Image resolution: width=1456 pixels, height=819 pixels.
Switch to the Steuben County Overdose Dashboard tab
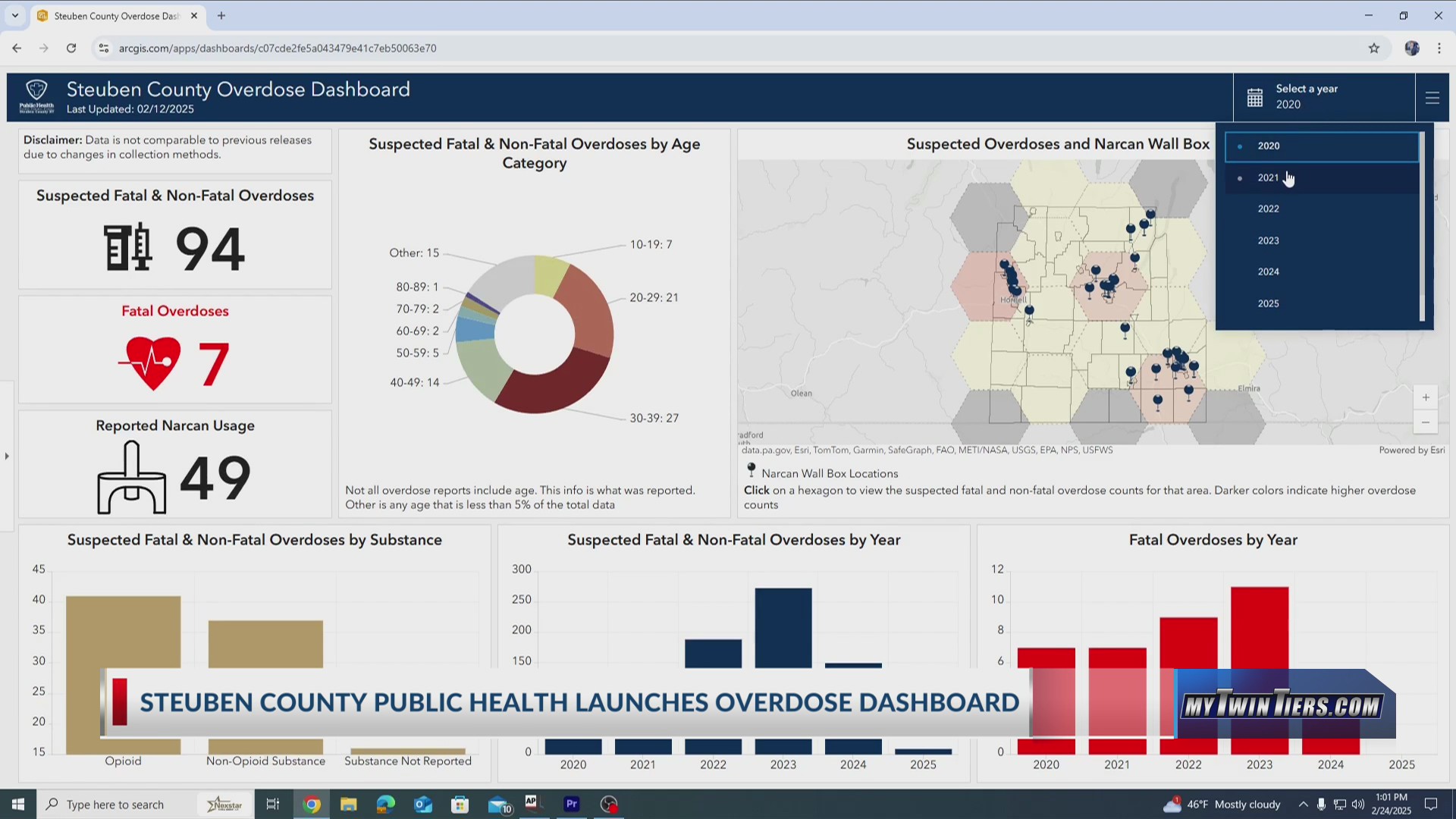click(114, 15)
